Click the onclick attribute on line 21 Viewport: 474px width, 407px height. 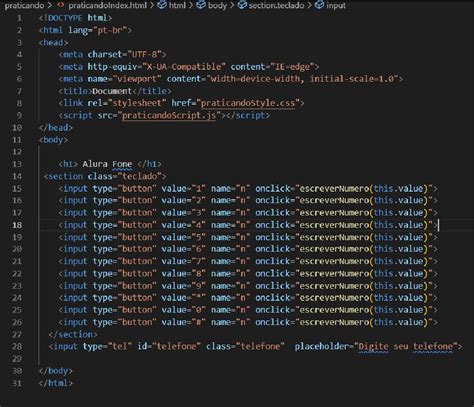(273, 261)
